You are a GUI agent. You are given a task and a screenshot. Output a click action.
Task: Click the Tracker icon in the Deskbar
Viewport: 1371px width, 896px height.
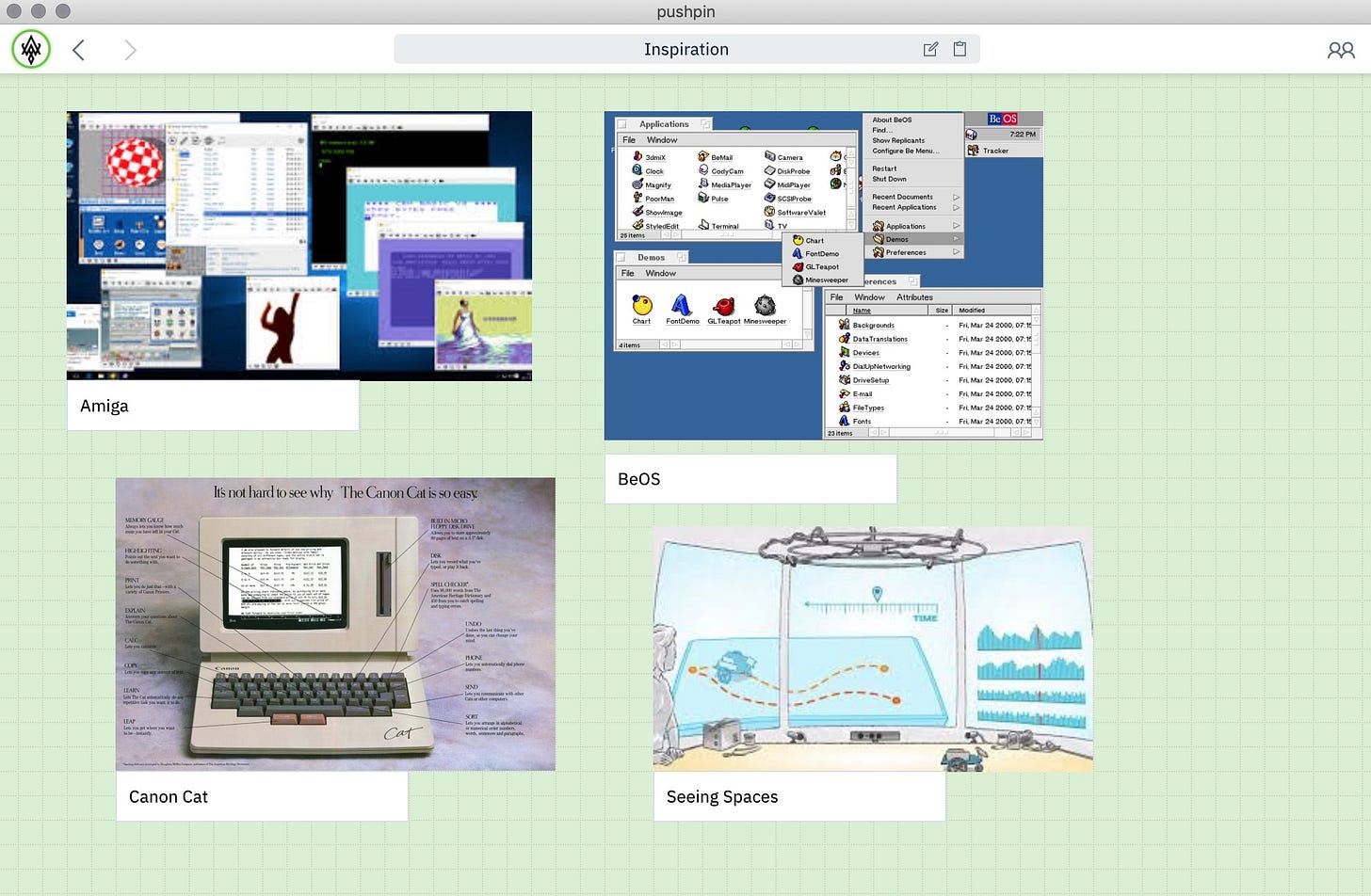pyautogui.click(x=995, y=151)
